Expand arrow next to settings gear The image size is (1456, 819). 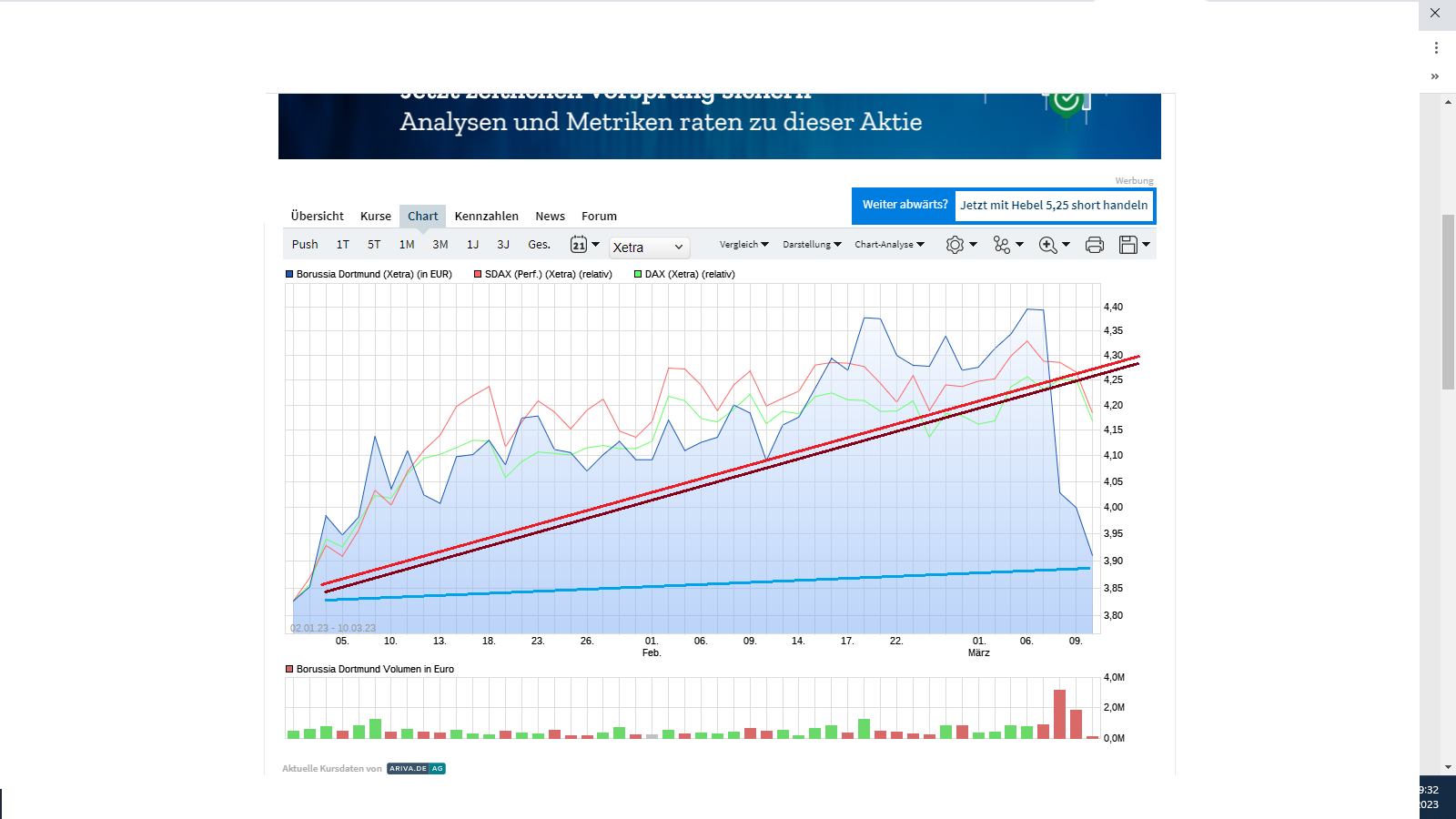pyautogui.click(x=973, y=245)
